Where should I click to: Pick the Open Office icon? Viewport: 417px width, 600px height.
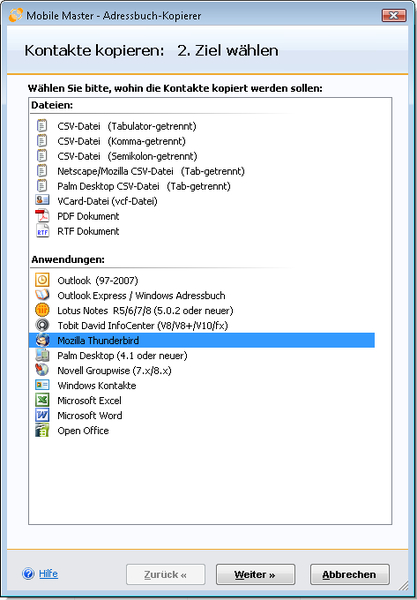42,430
